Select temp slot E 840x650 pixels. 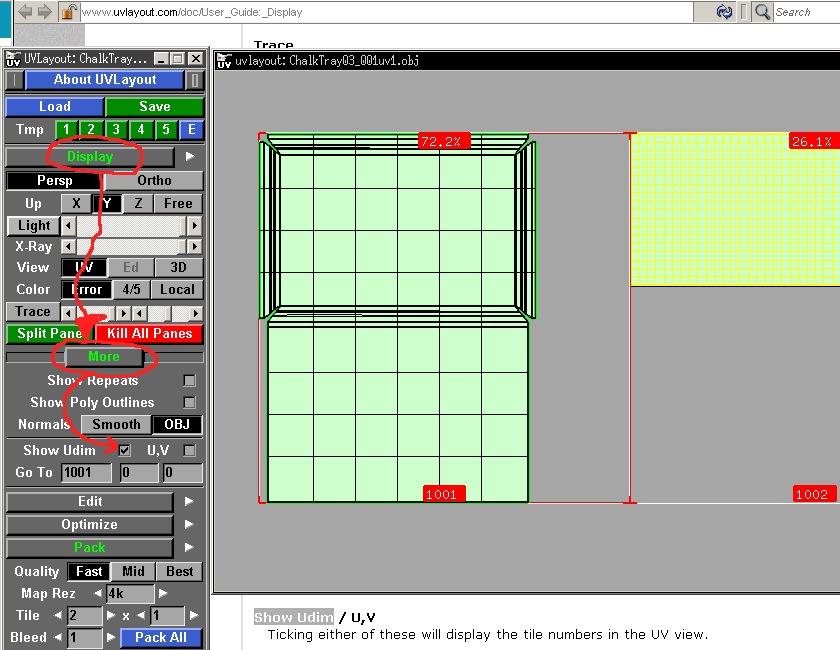[191, 130]
